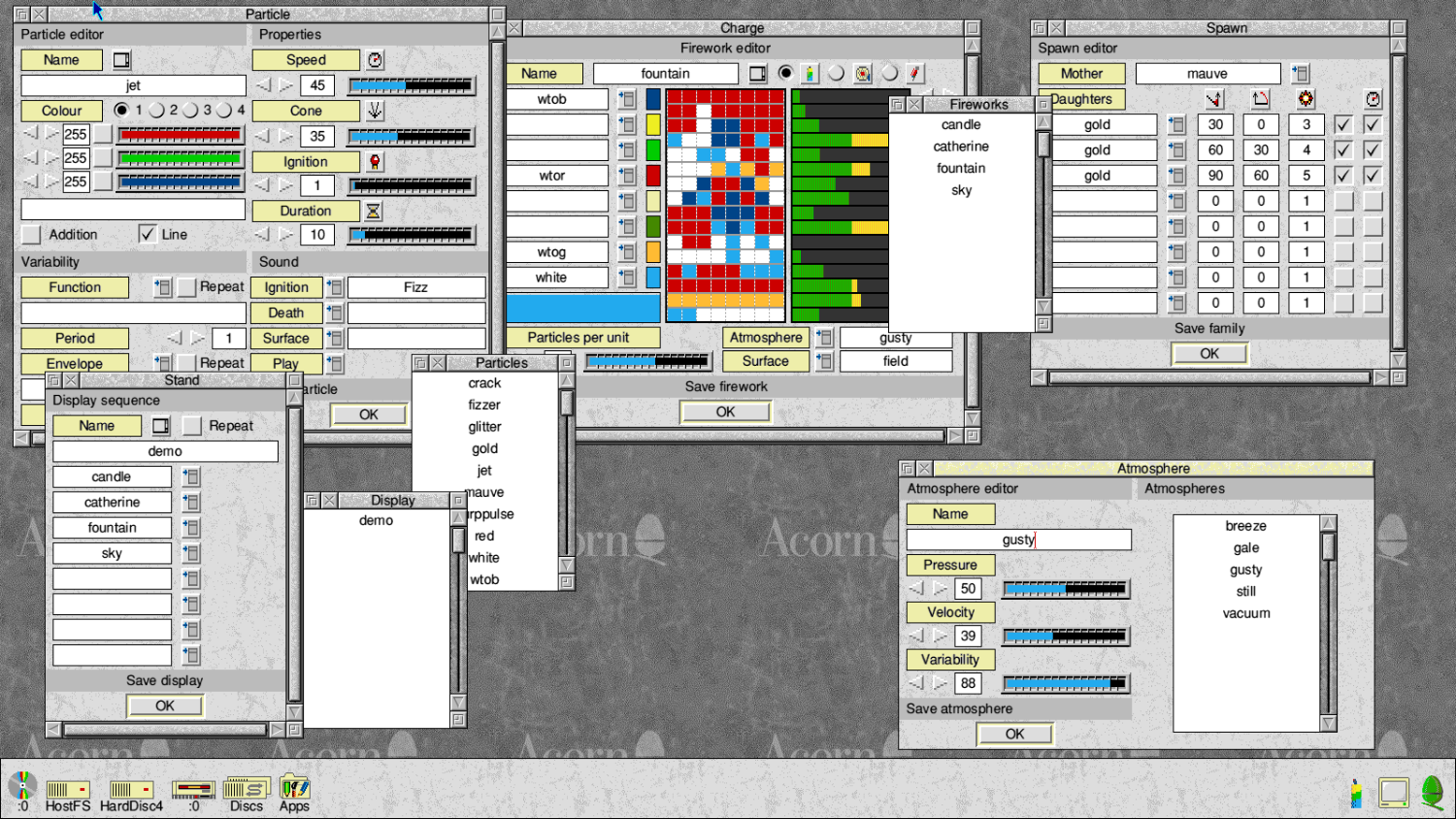Image resolution: width=1456 pixels, height=819 pixels.
Task: Click the delay curve icon in Spawn window
Action: [1260, 99]
